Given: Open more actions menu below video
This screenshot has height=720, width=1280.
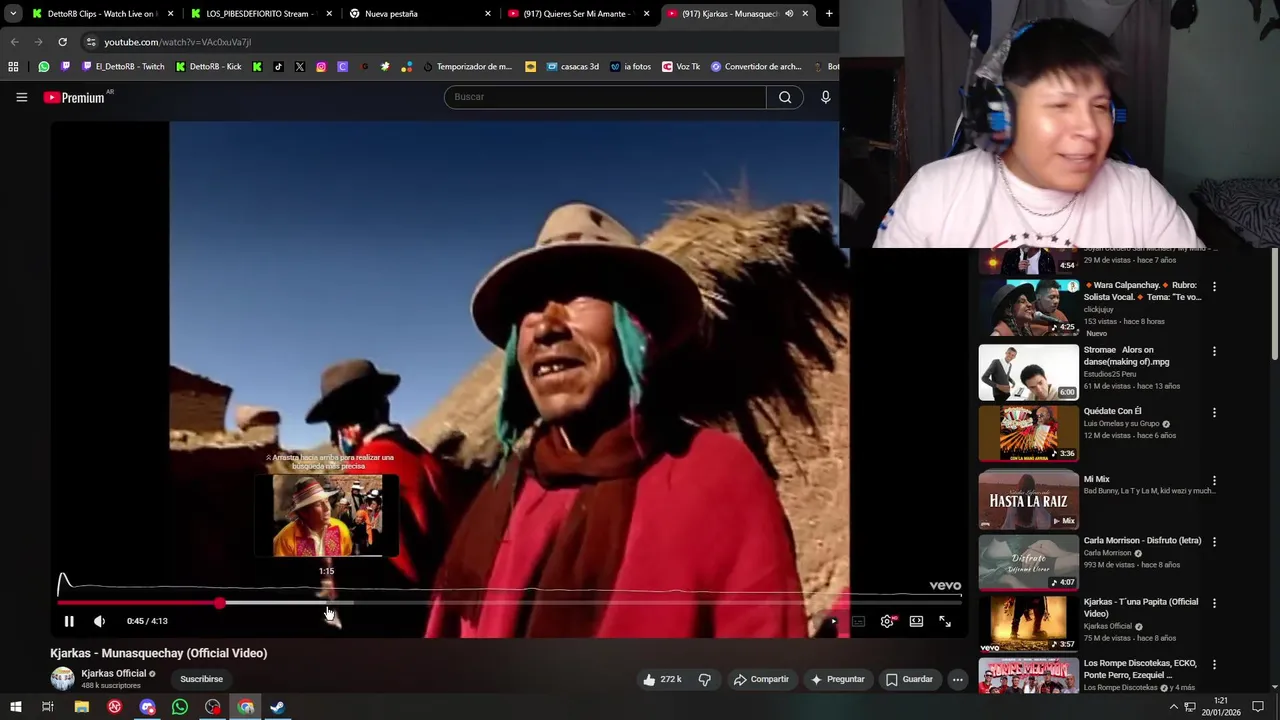Looking at the screenshot, I should pyautogui.click(x=958, y=679).
